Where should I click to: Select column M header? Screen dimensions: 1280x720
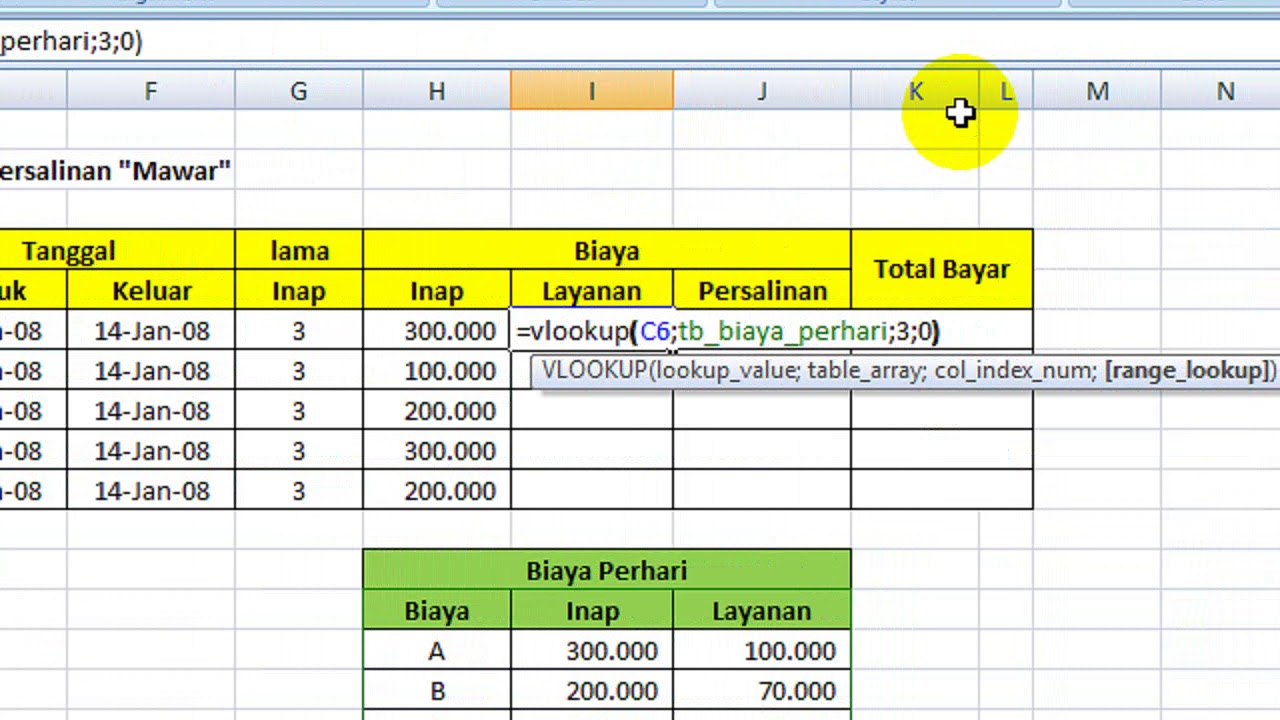(1097, 91)
